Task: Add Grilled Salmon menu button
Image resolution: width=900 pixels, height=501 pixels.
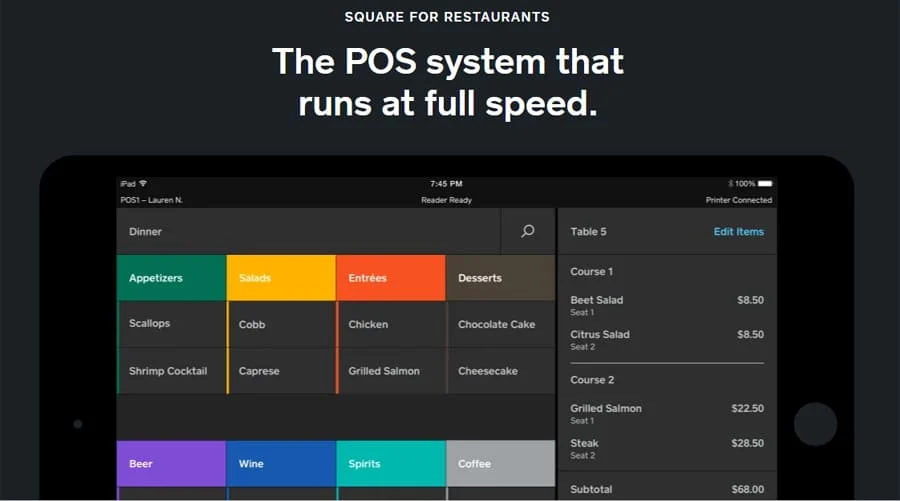Action: 391,371
